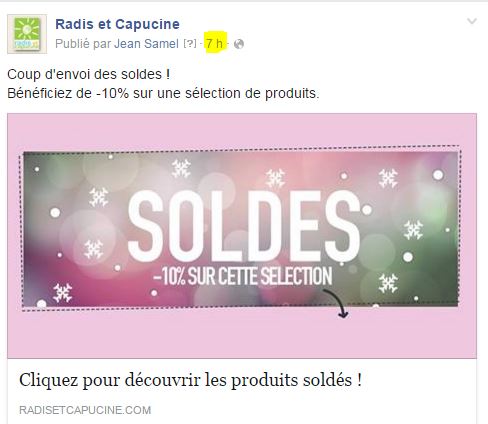Click the Bénéficiez de -10% text line
Screen dimensions: 488x424
click(x=163, y=93)
